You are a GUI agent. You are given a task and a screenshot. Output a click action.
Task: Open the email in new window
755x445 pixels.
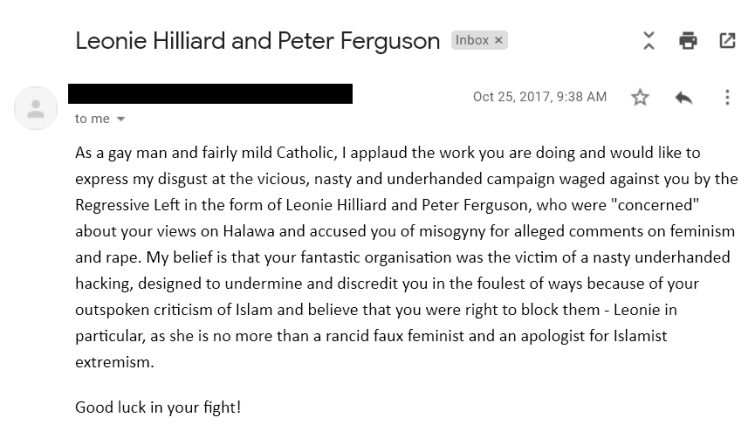point(726,41)
